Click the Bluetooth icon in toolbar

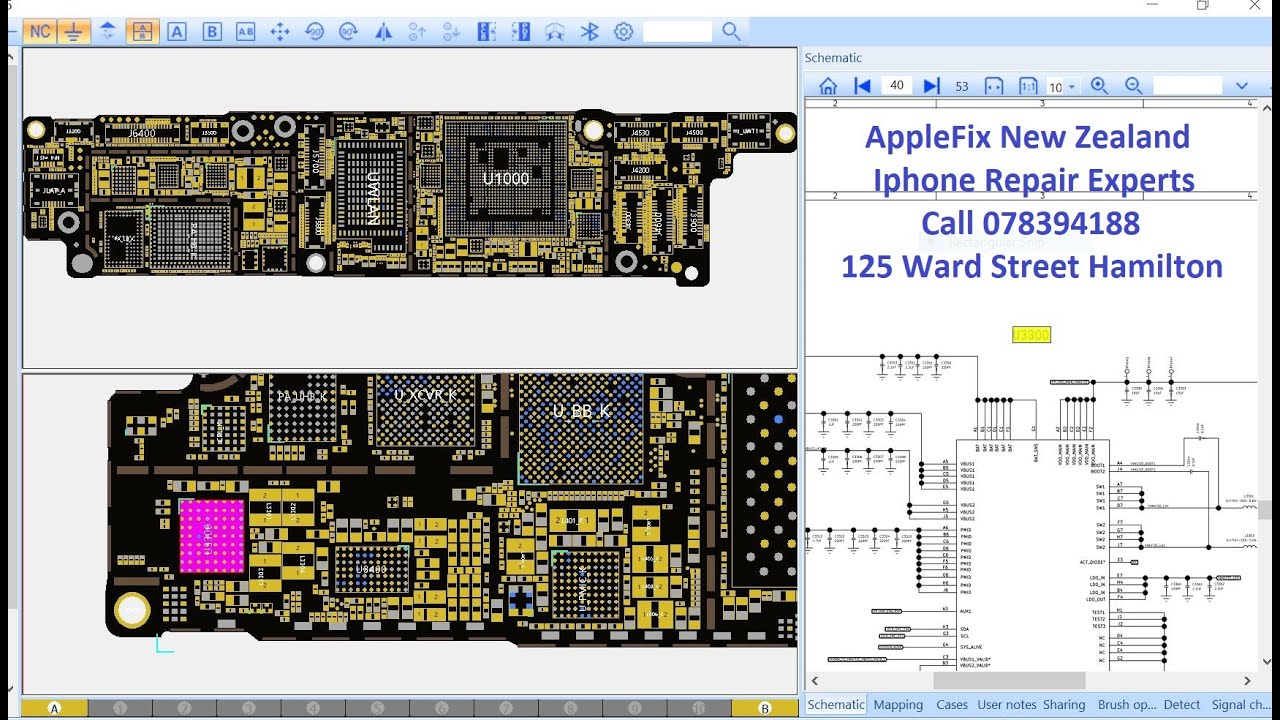coord(589,31)
